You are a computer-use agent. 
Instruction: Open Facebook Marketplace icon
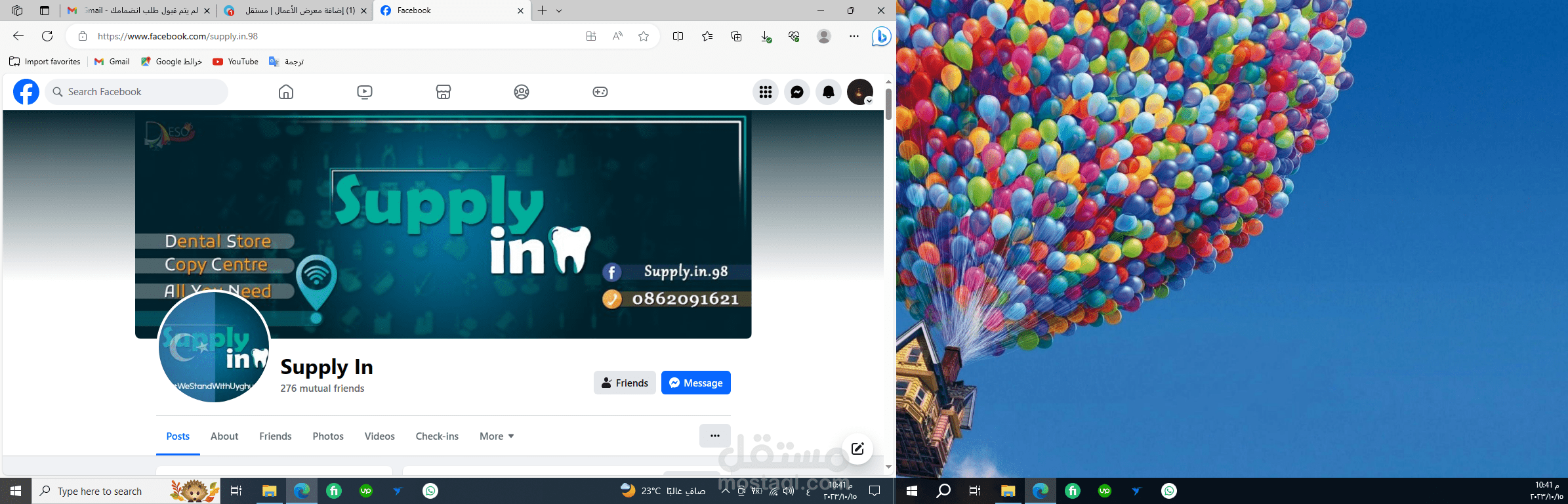(444, 92)
